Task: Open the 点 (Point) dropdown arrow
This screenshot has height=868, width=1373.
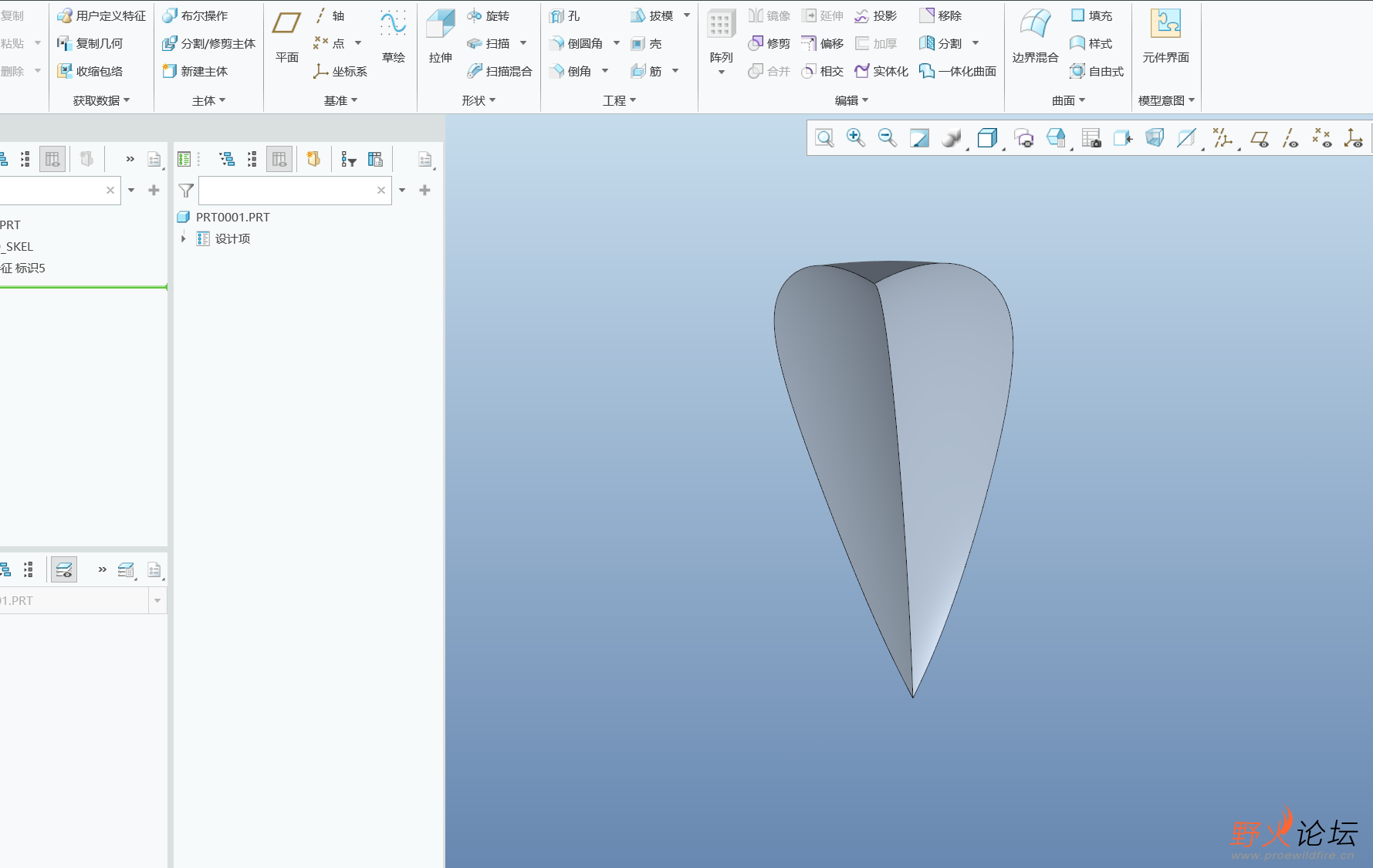Action: tap(358, 43)
